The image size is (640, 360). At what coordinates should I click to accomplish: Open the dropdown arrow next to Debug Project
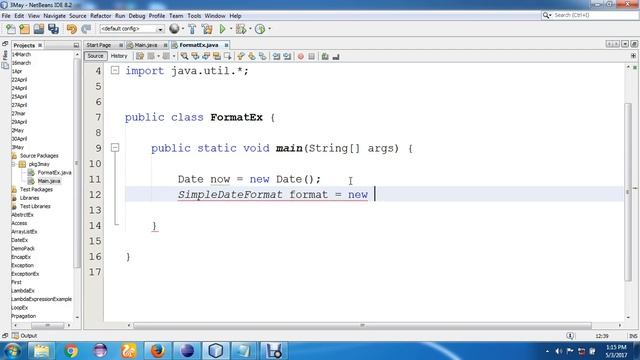click(x=250, y=29)
